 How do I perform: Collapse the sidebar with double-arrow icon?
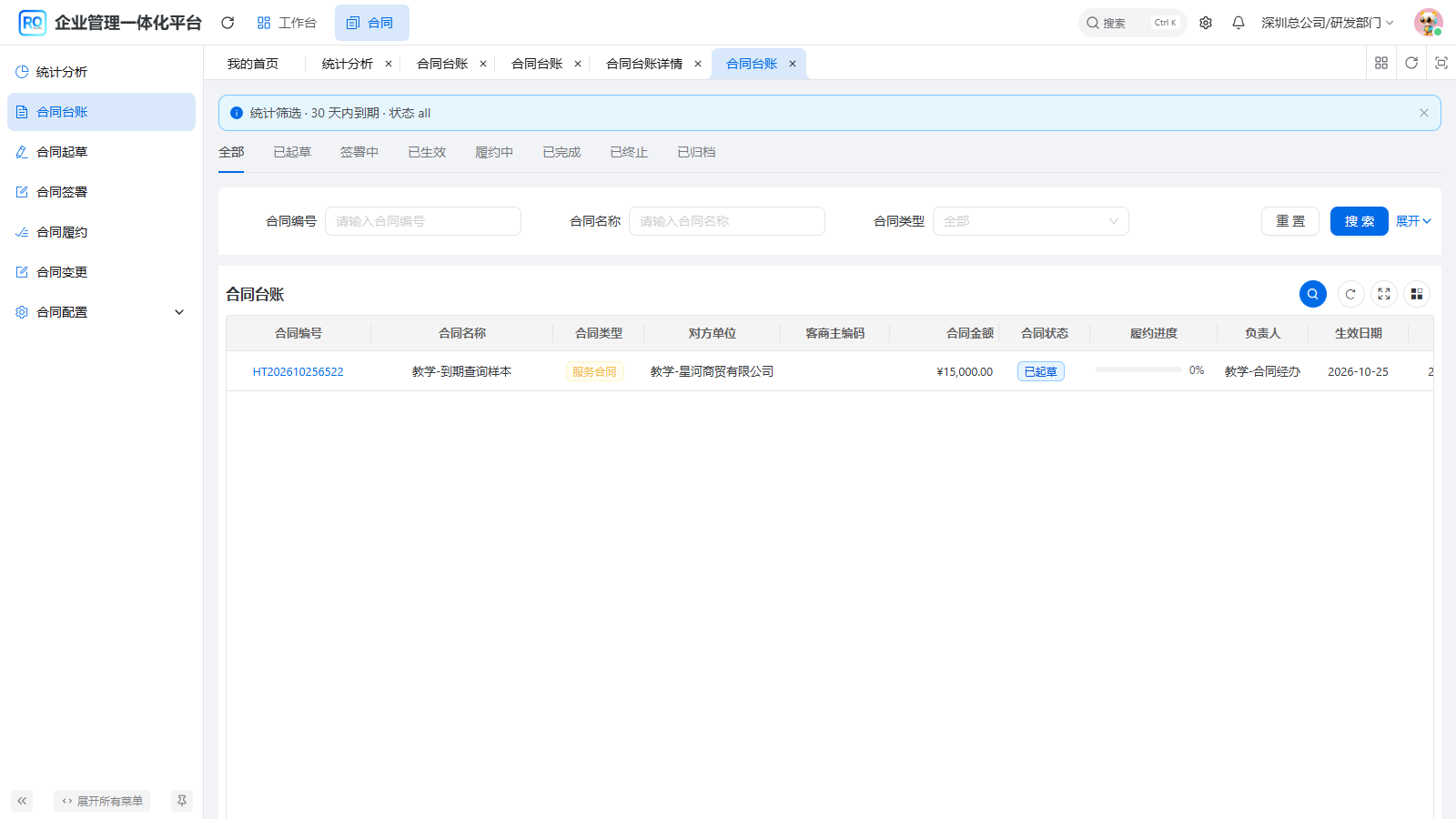tap(22, 801)
